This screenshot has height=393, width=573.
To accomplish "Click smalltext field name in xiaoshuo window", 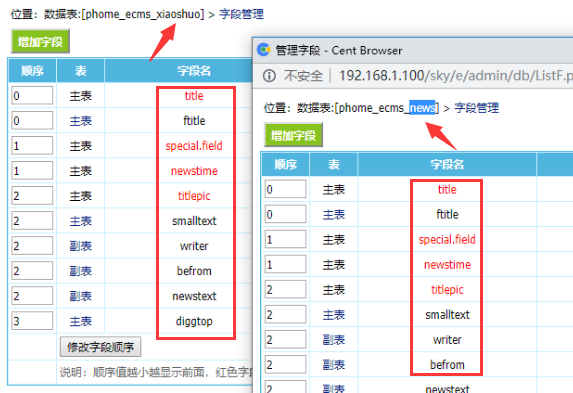I will click(194, 221).
